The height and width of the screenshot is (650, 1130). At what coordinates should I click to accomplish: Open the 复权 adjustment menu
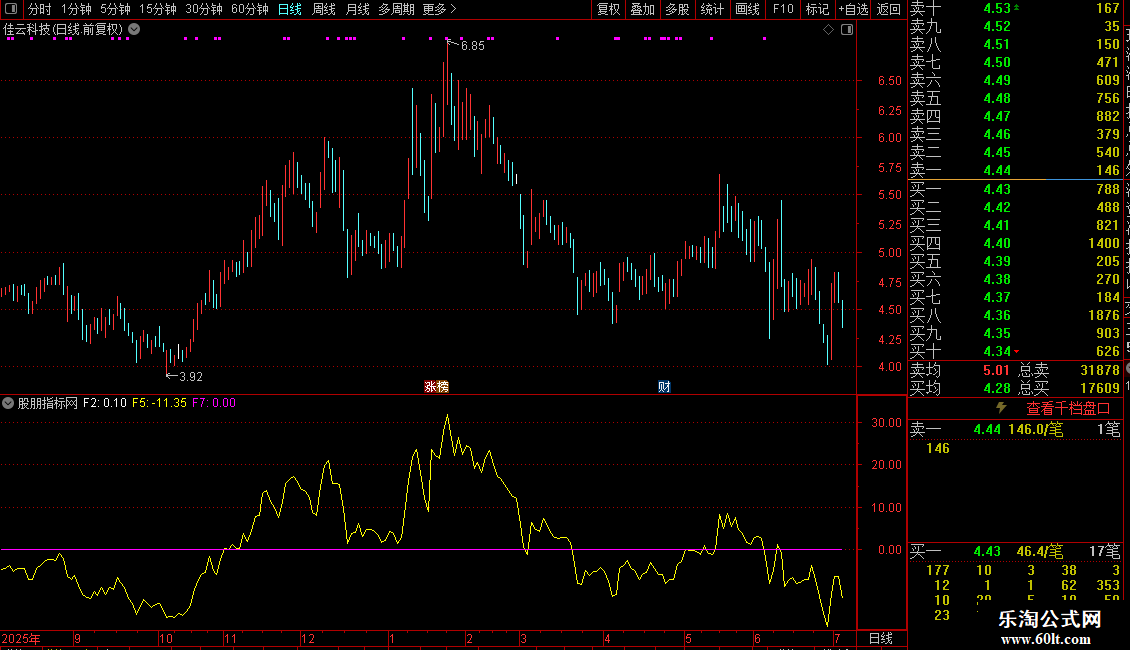click(608, 9)
